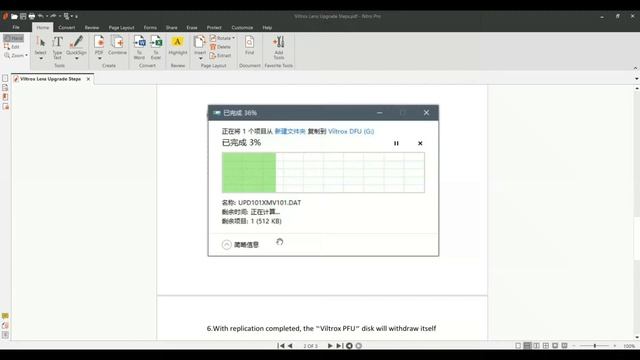640x360 pixels.
Task: Go to previous view in navigation bar
Action: point(349,346)
